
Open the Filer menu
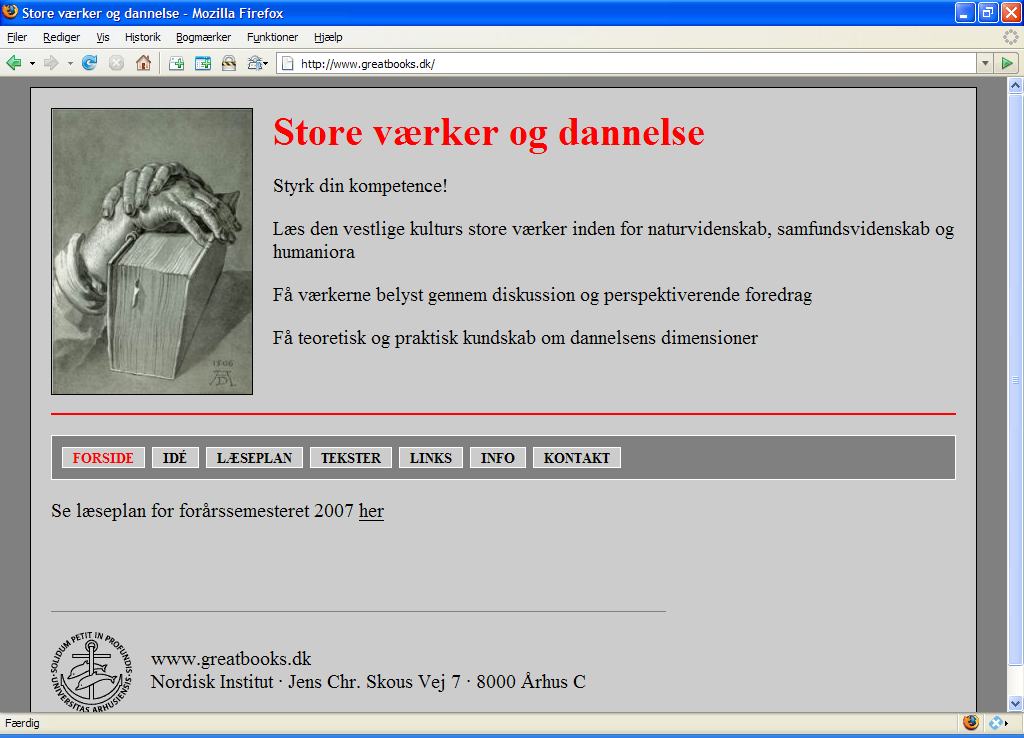17,37
